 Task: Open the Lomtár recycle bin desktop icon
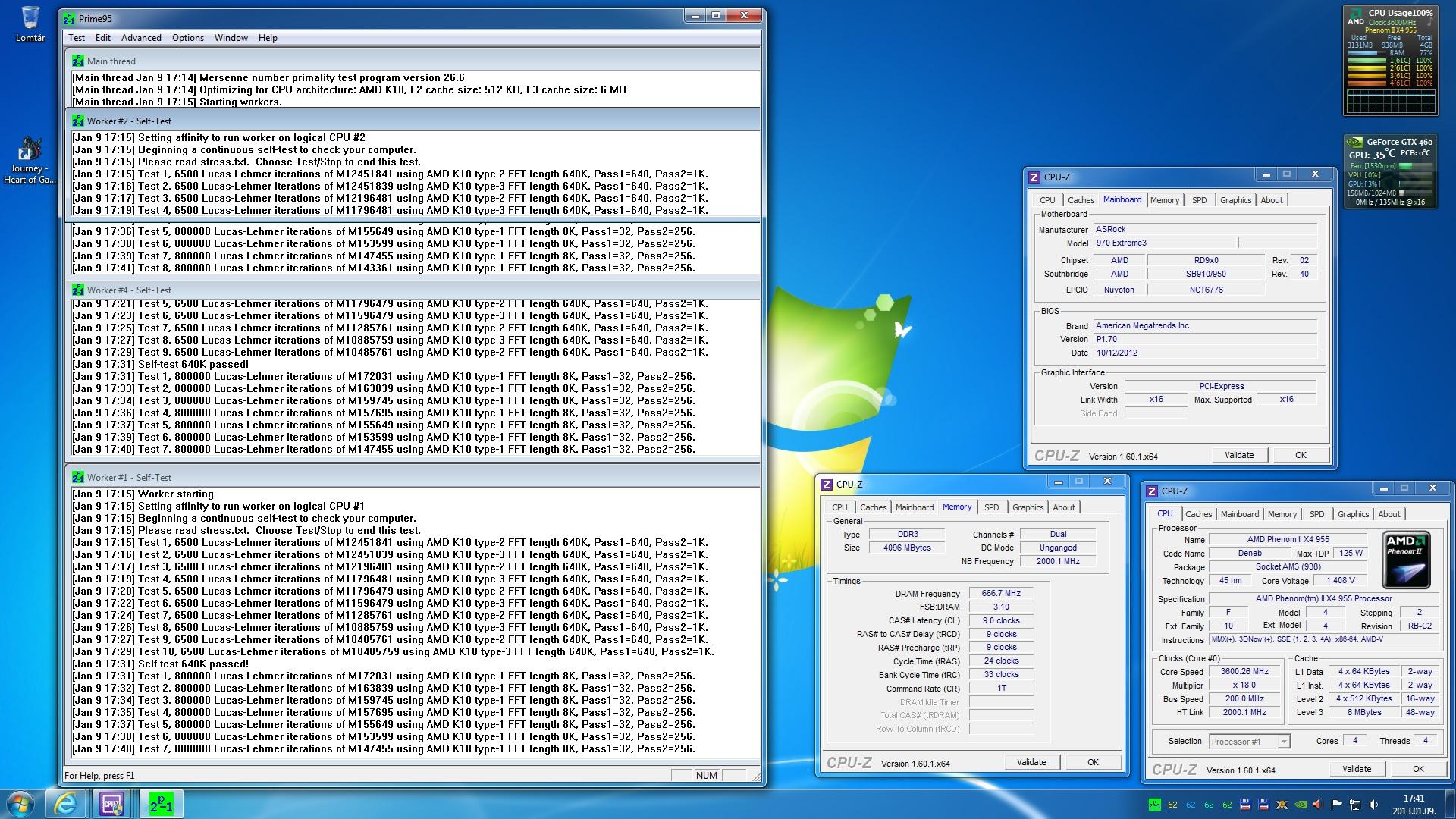point(30,24)
